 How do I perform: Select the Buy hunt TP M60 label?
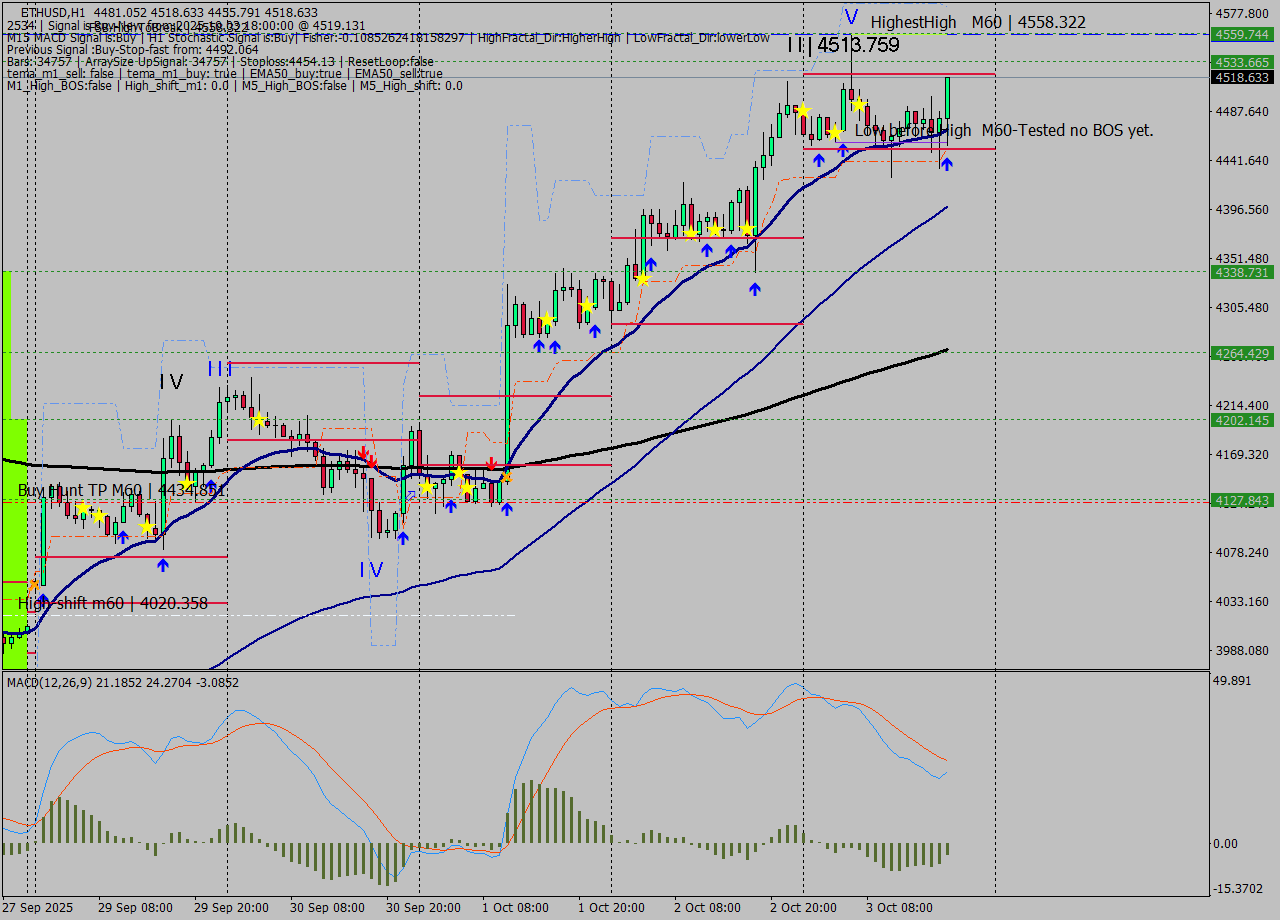click(120, 490)
